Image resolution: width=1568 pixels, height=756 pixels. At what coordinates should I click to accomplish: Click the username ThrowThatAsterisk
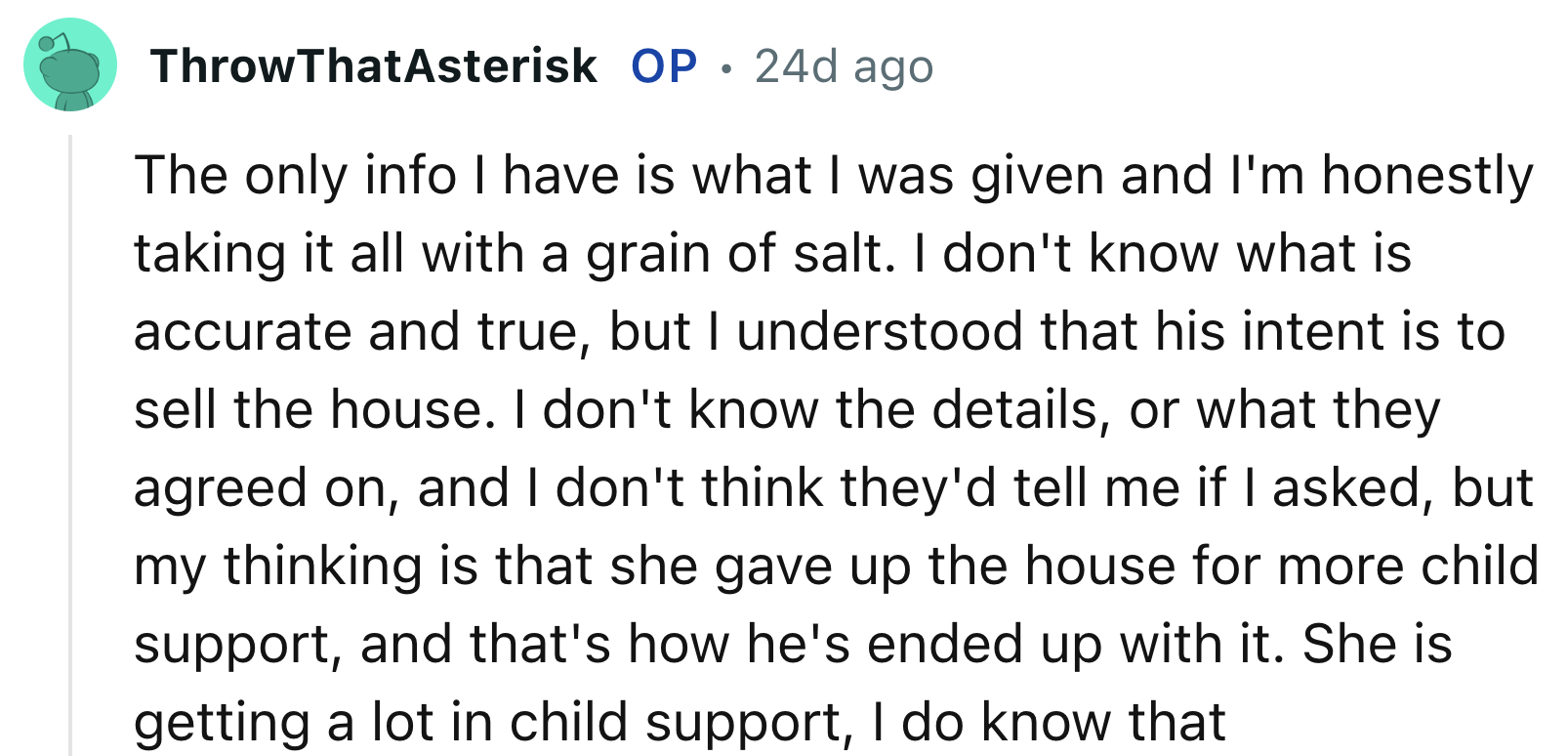[x=375, y=65]
